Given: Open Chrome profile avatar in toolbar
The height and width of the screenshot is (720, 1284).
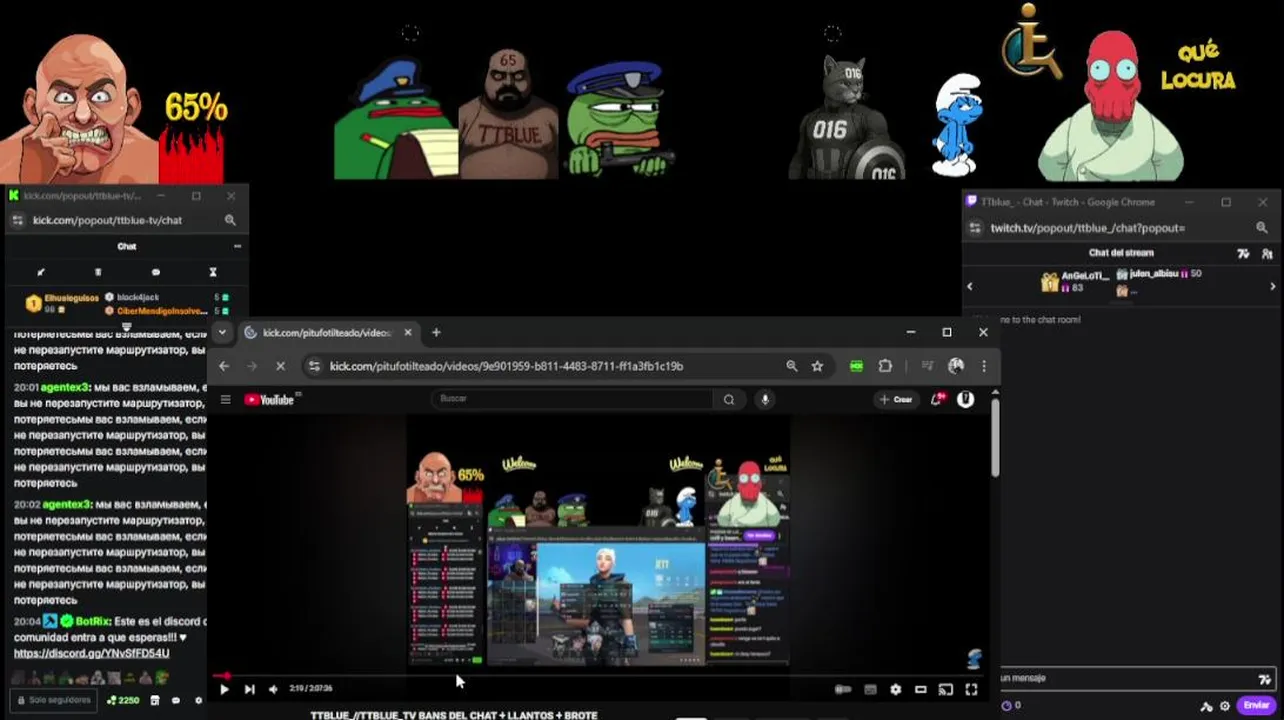Looking at the screenshot, I should [x=956, y=366].
